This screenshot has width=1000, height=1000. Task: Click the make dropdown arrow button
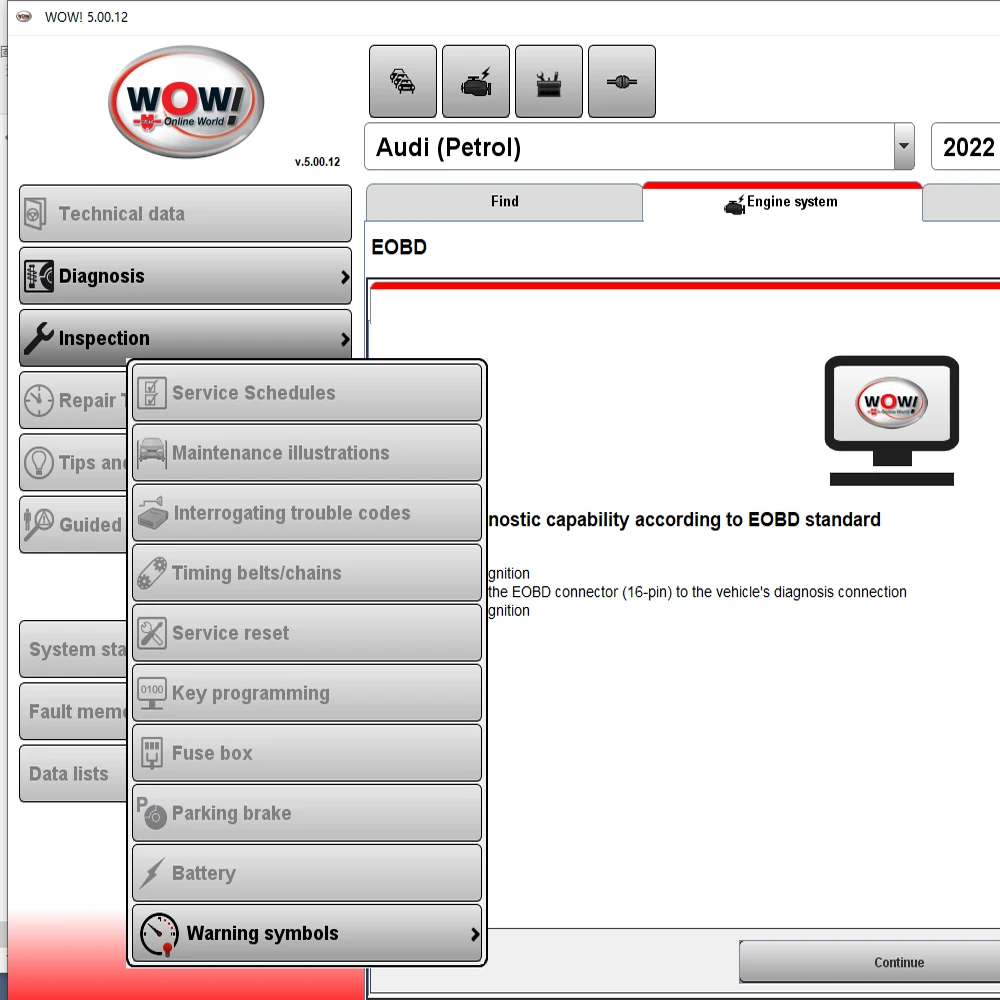pos(904,147)
